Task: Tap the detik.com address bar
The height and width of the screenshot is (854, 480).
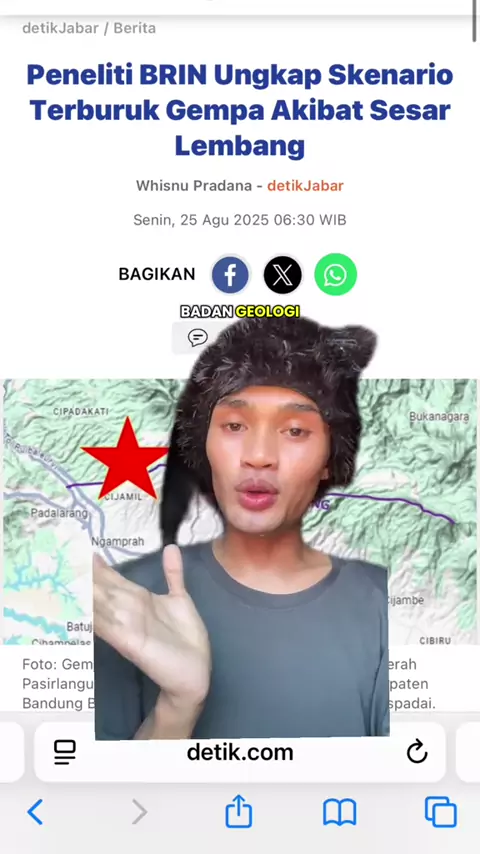Action: pos(240,752)
